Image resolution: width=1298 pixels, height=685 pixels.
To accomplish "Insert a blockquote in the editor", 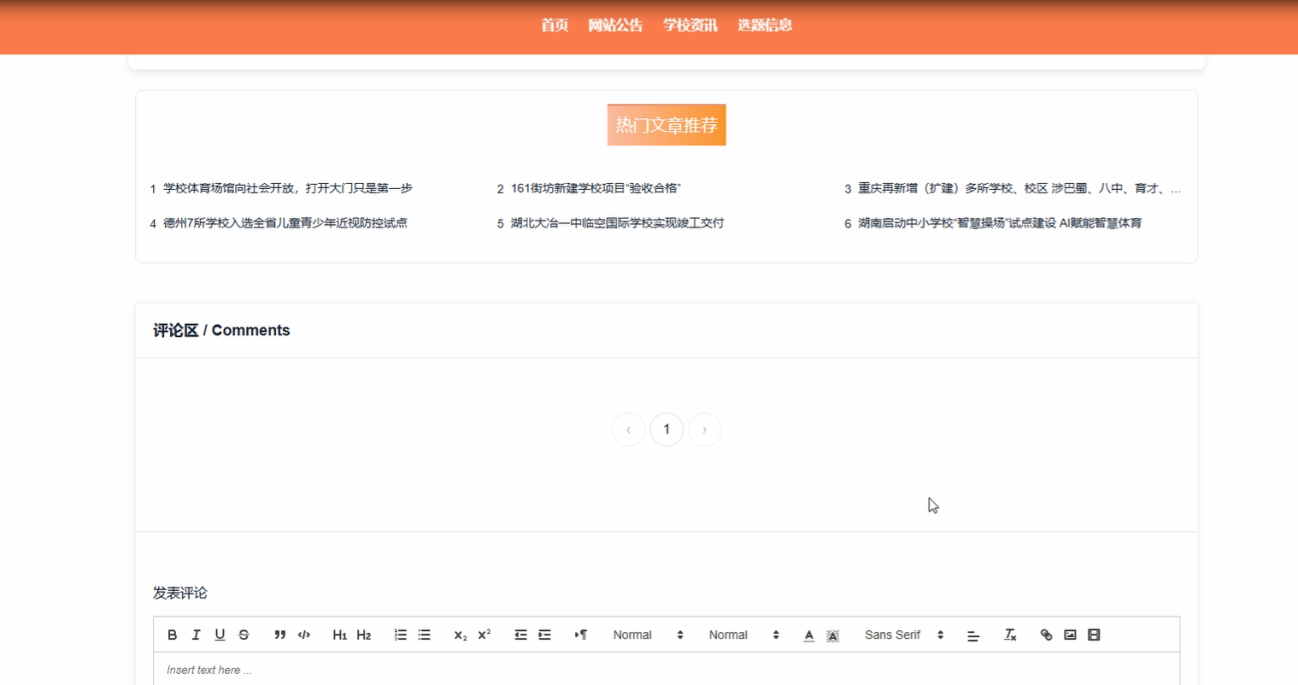I will (x=280, y=635).
